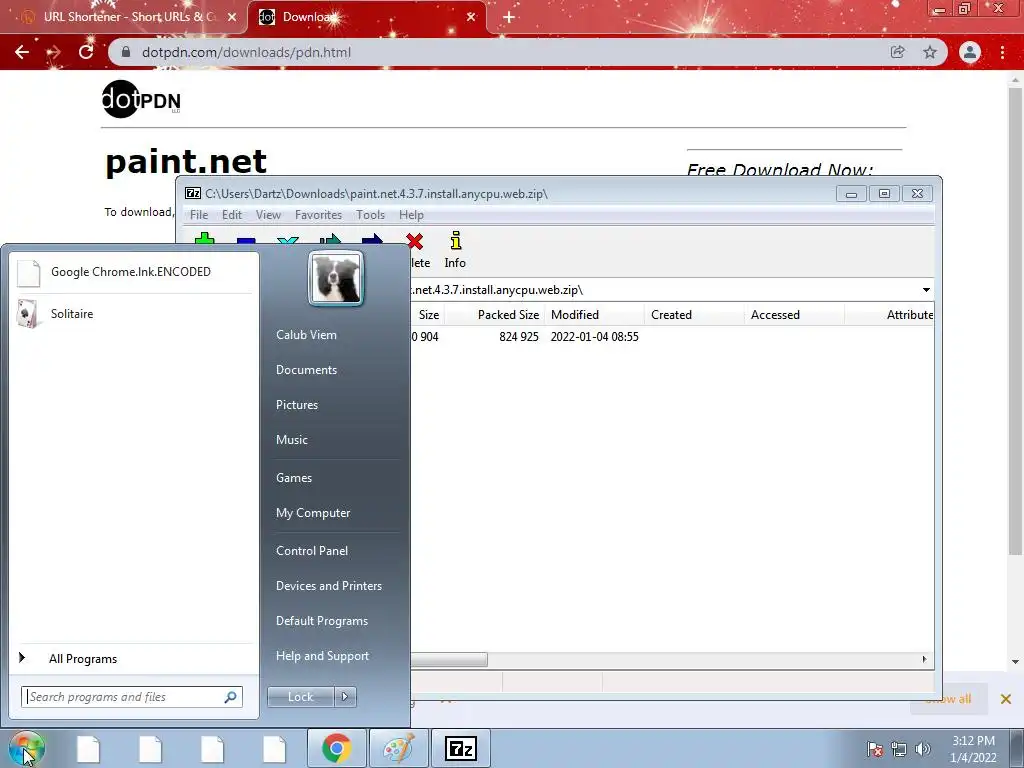
Task: Click the Lock button
Action: (x=301, y=697)
